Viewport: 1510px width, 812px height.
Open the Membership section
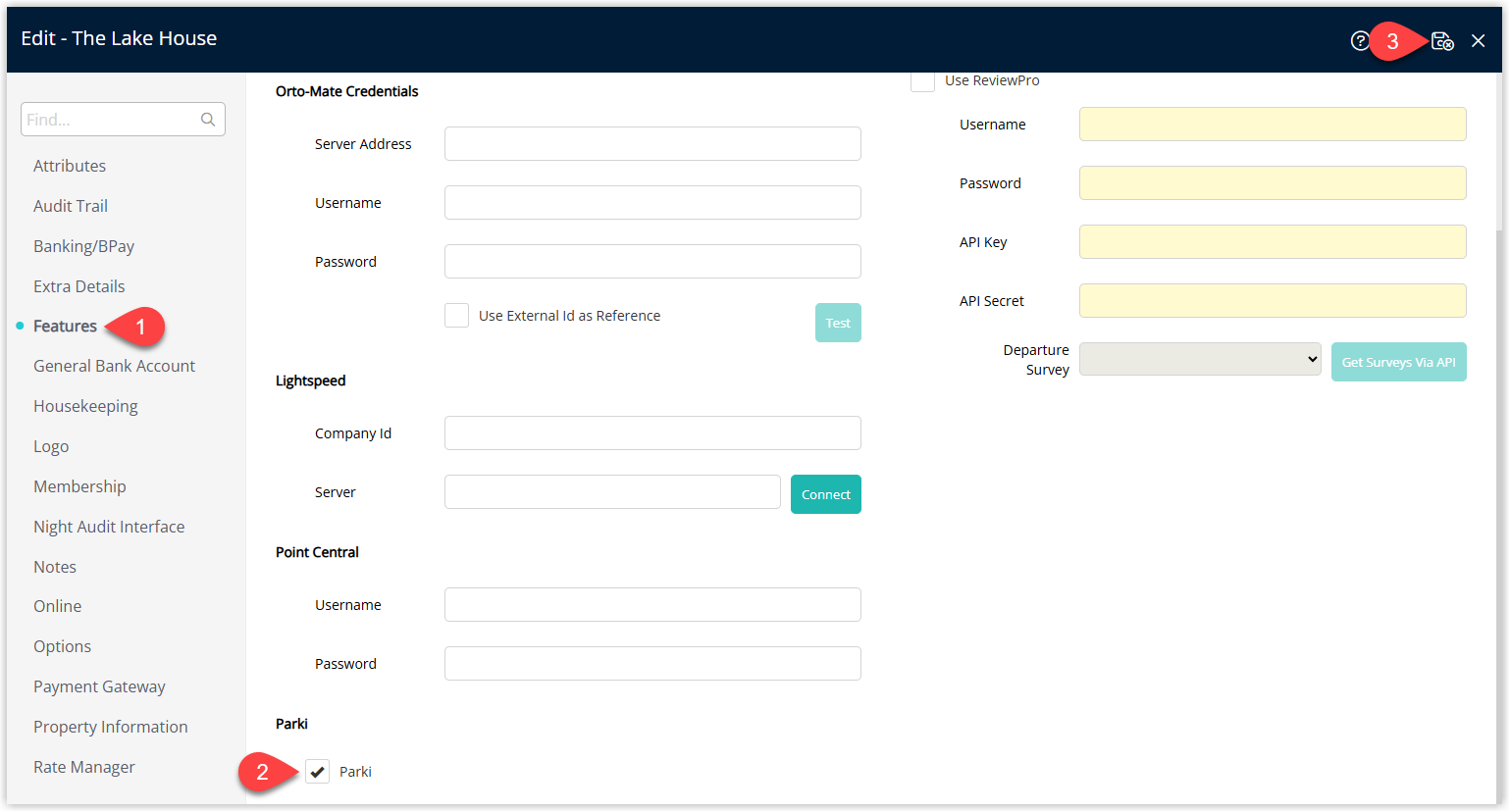tap(79, 486)
